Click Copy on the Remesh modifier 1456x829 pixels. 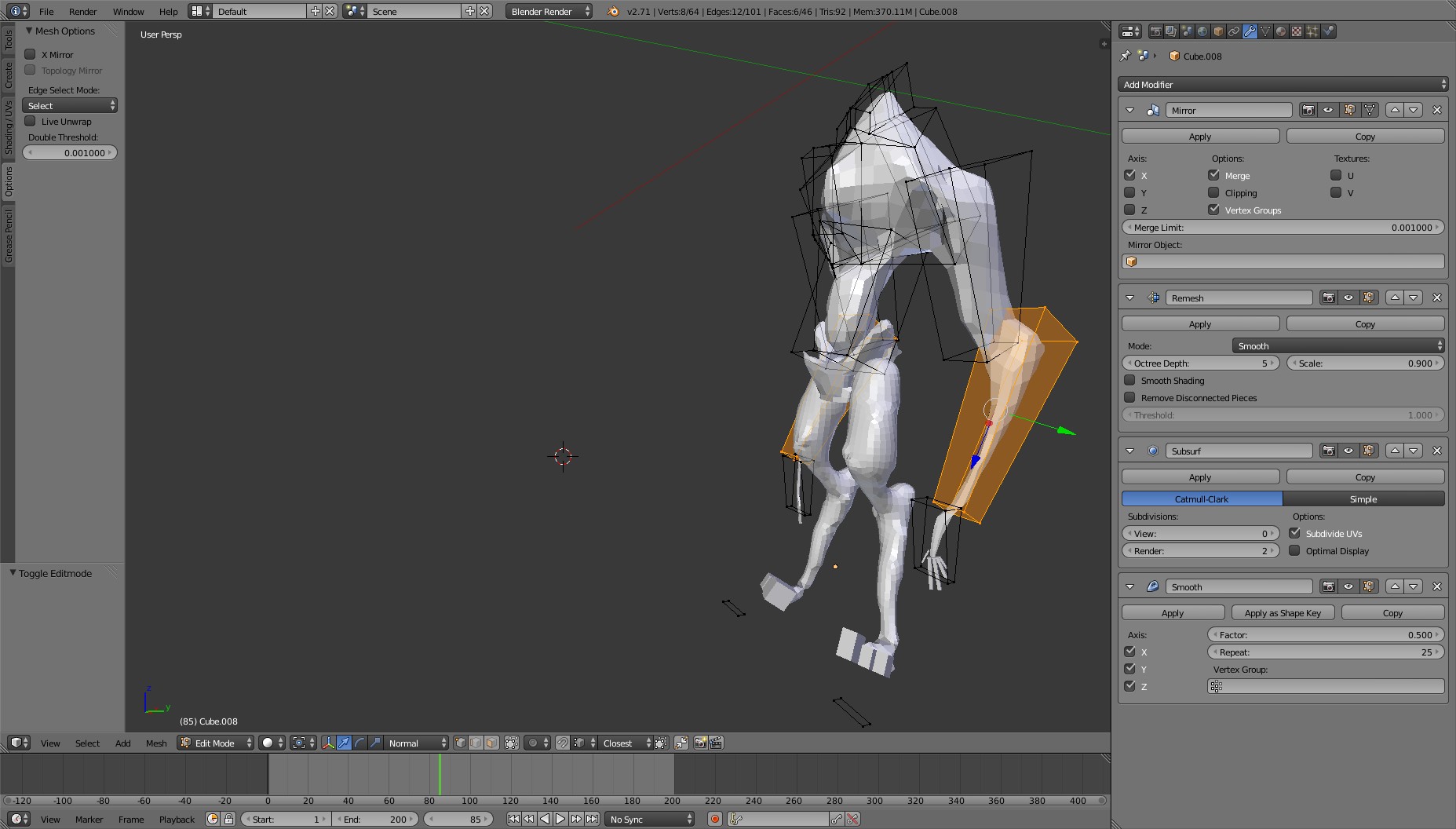(1365, 324)
